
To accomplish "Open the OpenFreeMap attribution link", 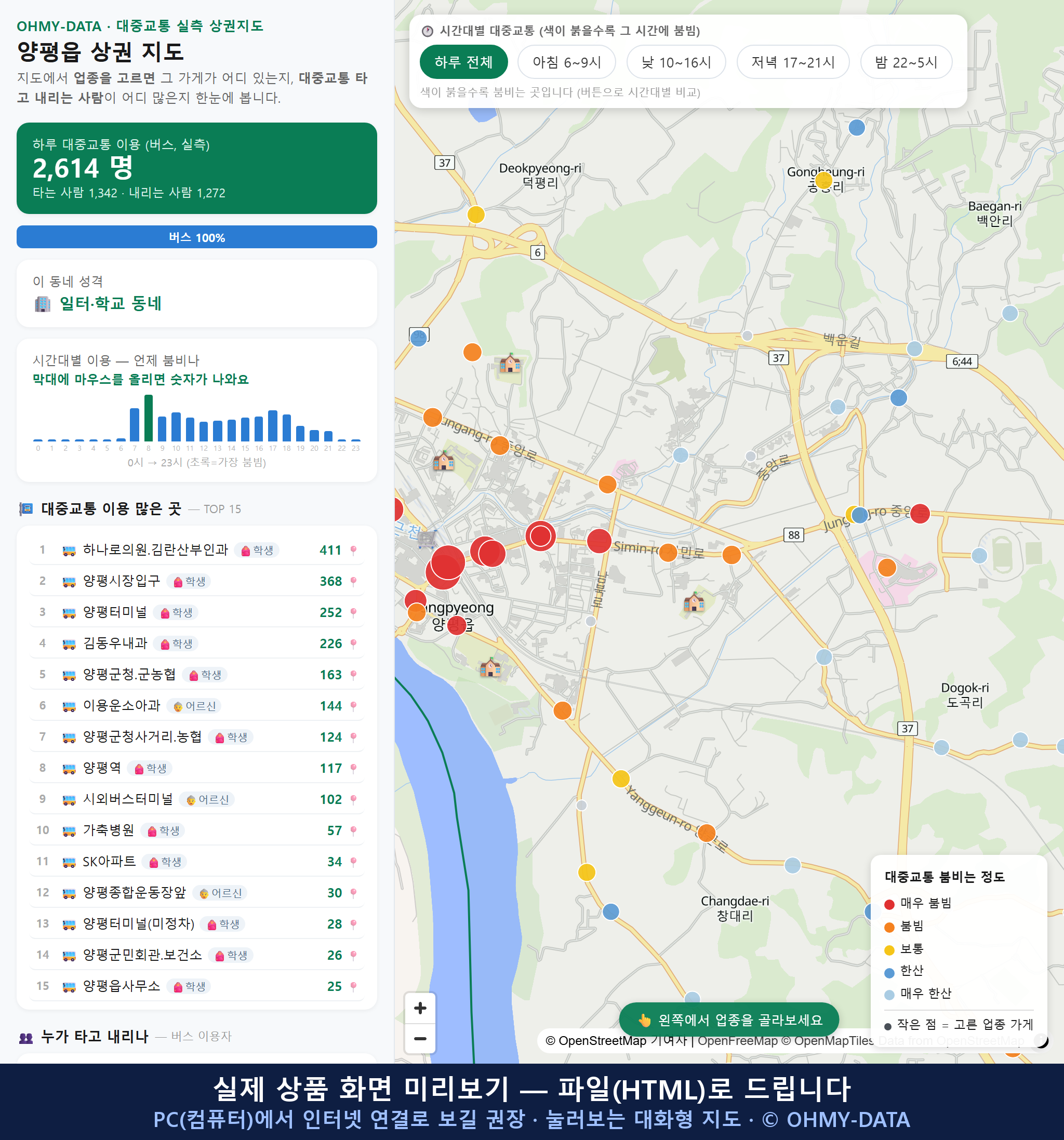I will pyautogui.click(x=737, y=1041).
